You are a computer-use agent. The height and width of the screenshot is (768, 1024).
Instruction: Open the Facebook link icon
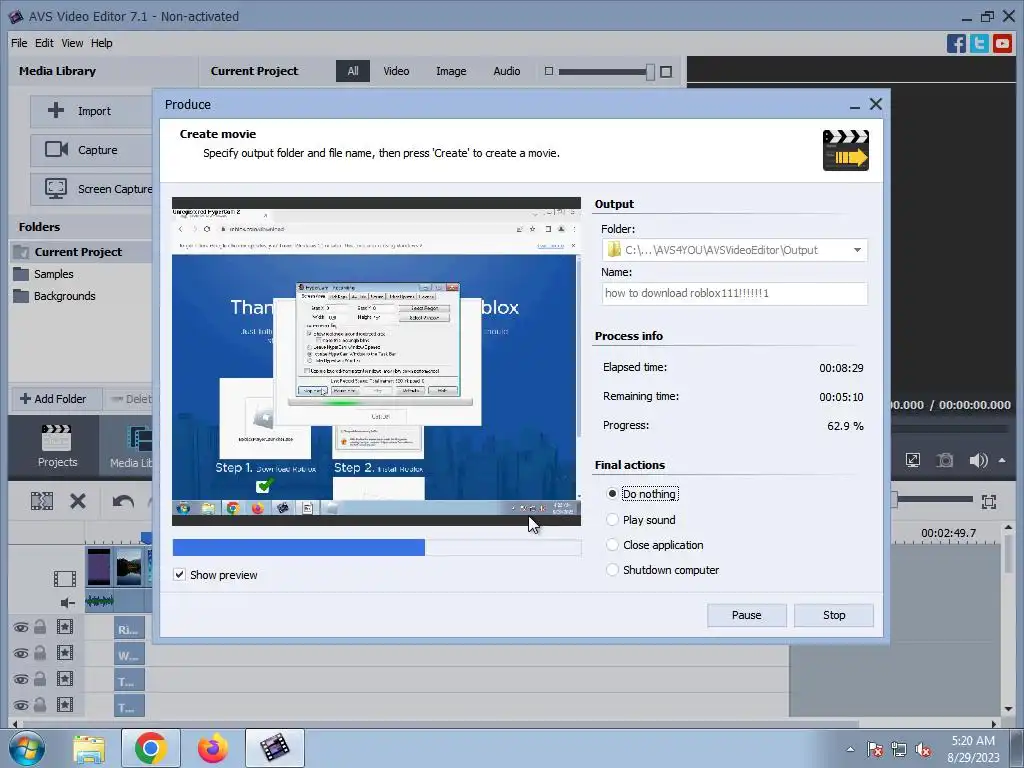tap(956, 44)
